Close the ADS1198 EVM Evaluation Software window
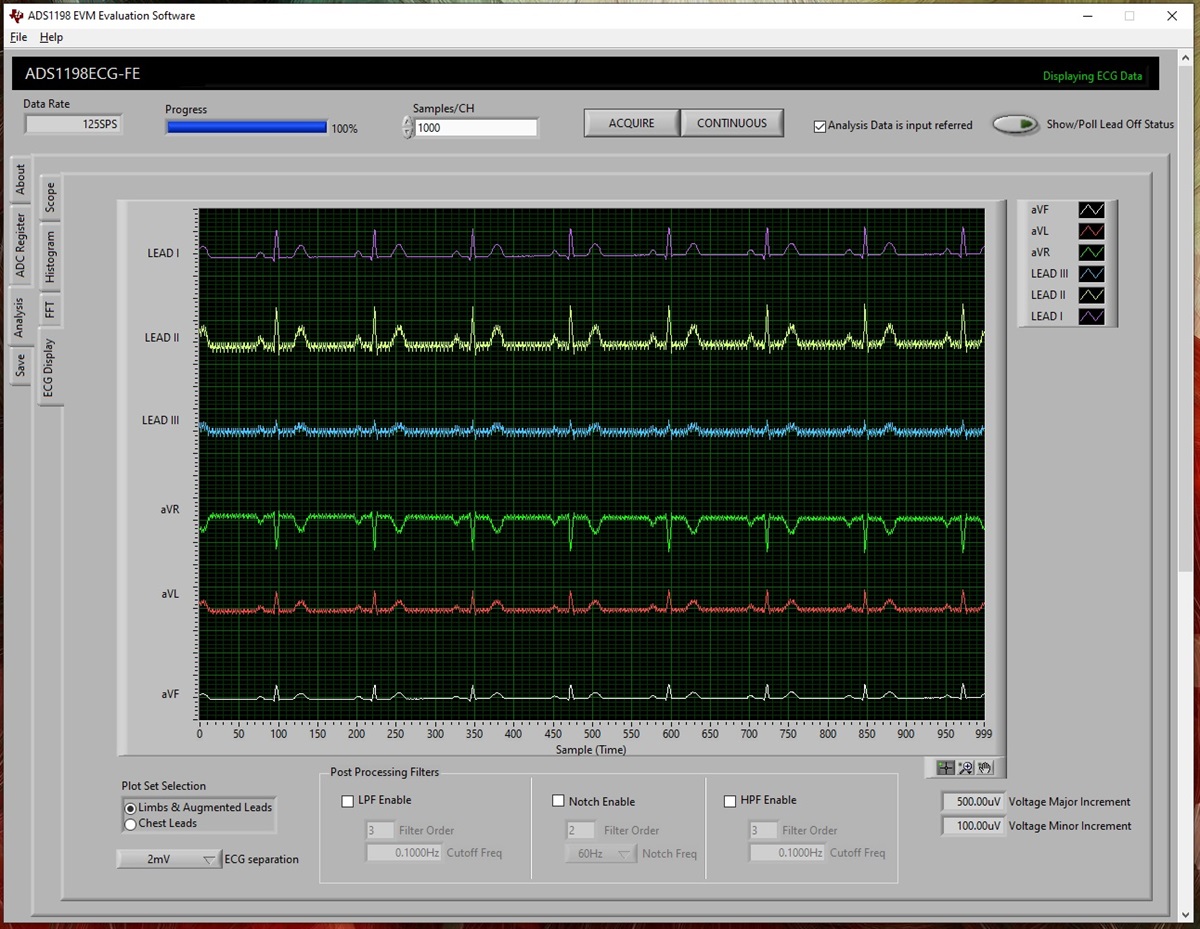Image resolution: width=1200 pixels, height=929 pixels. point(1172,16)
